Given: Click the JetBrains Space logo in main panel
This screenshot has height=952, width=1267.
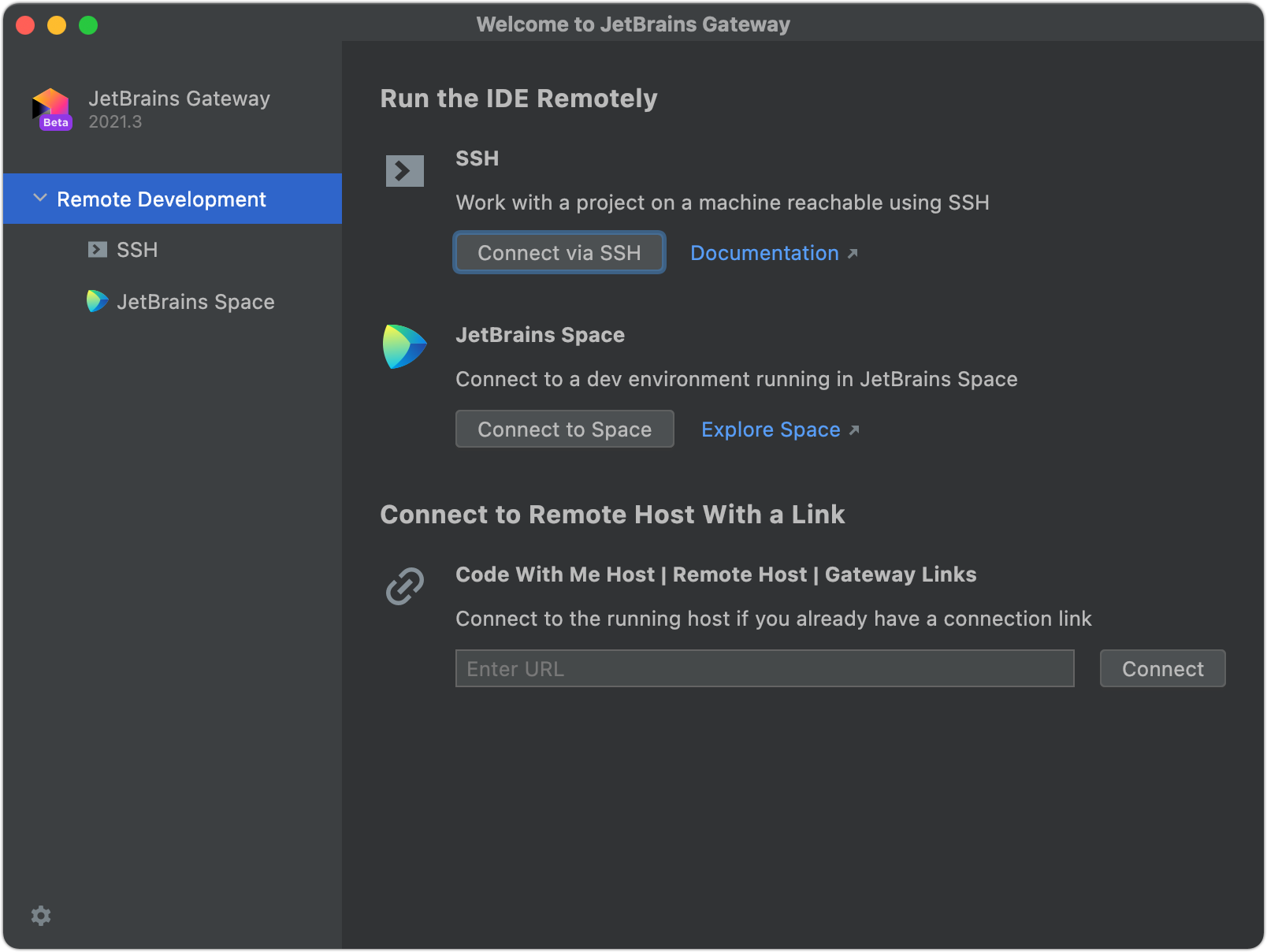Looking at the screenshot, I should tap(404, 347).
